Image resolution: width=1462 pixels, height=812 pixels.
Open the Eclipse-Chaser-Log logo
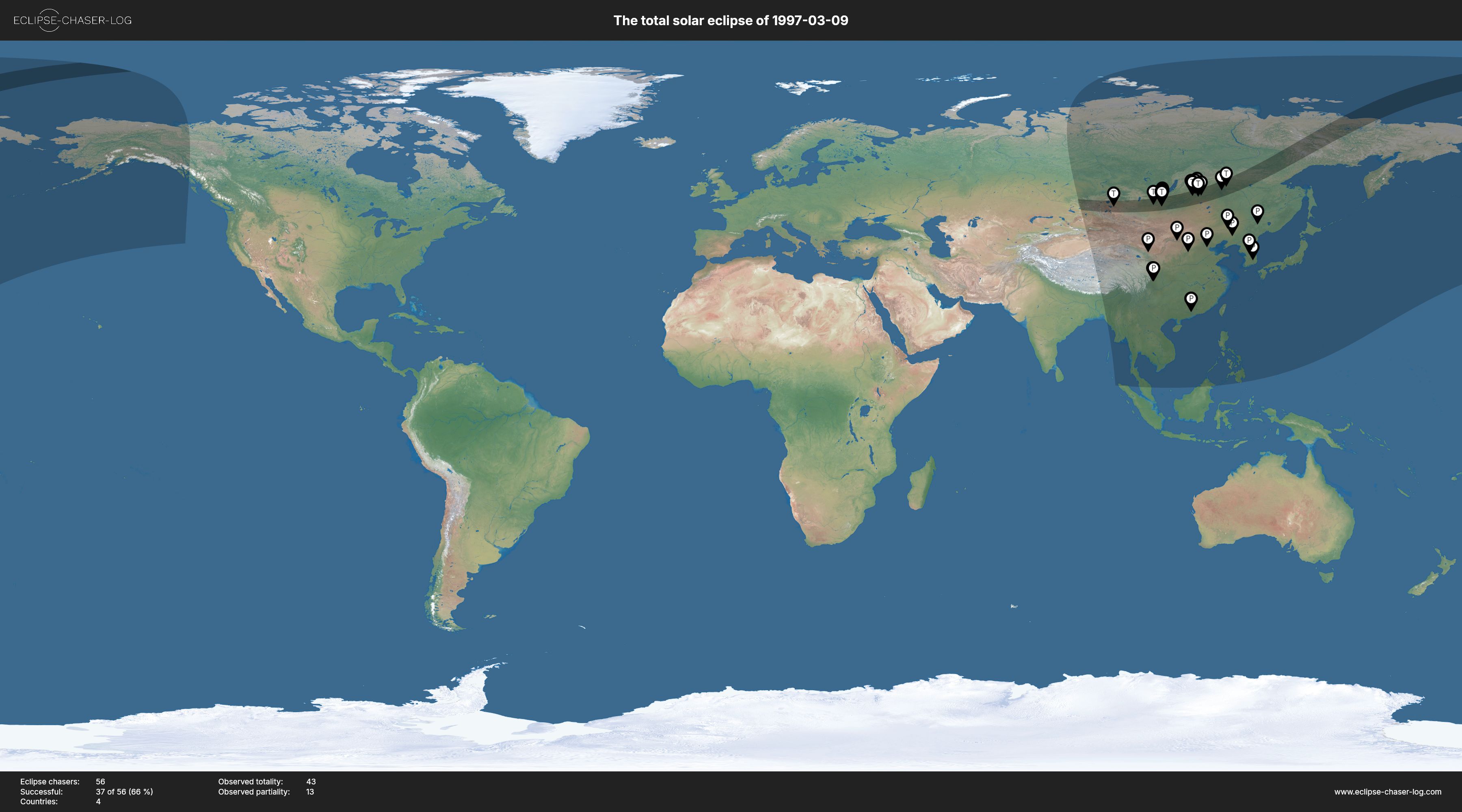(x=72, y=20)
